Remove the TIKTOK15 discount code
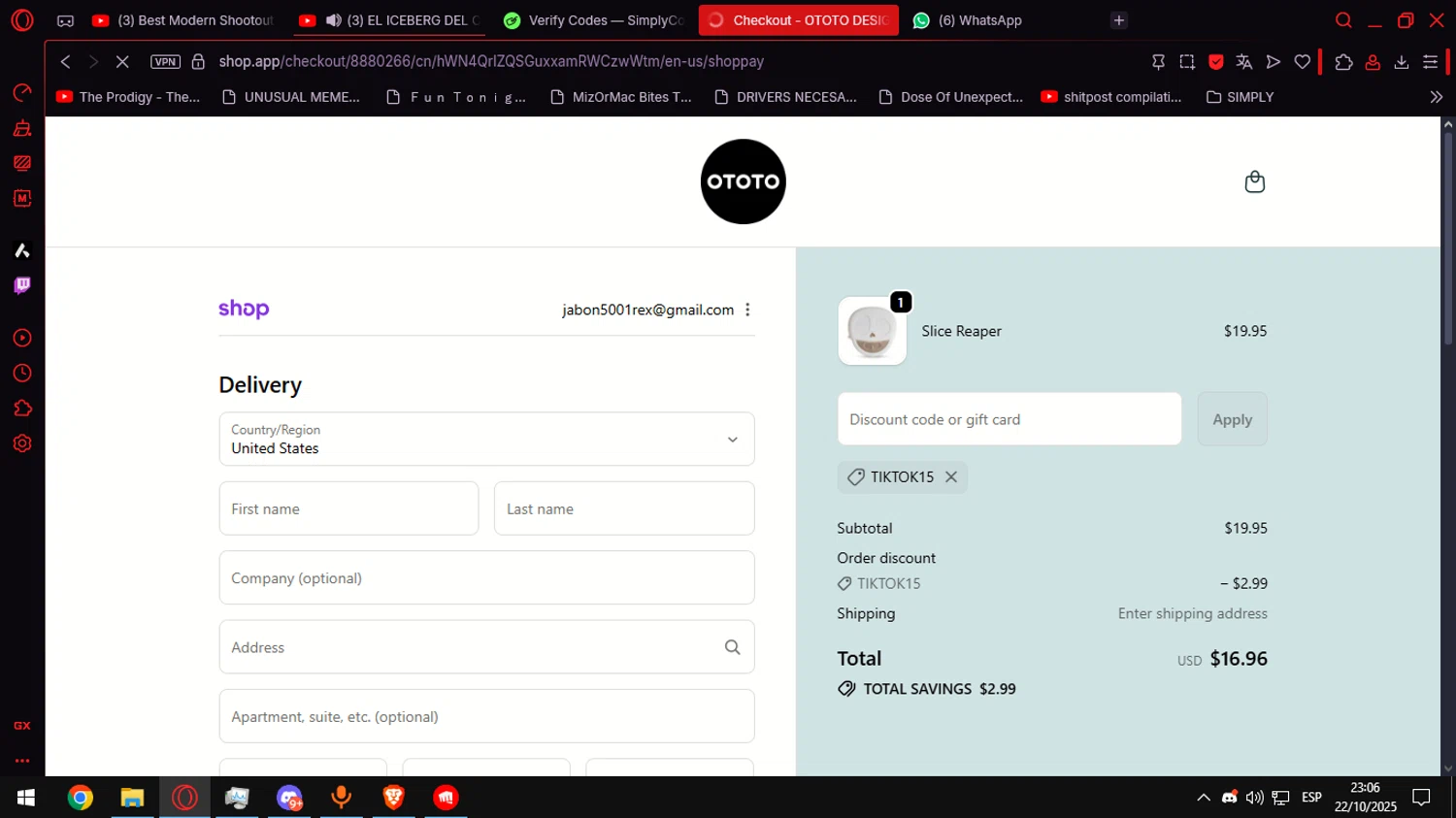This screenshot has height=818, width=1456. click(951, 476)
